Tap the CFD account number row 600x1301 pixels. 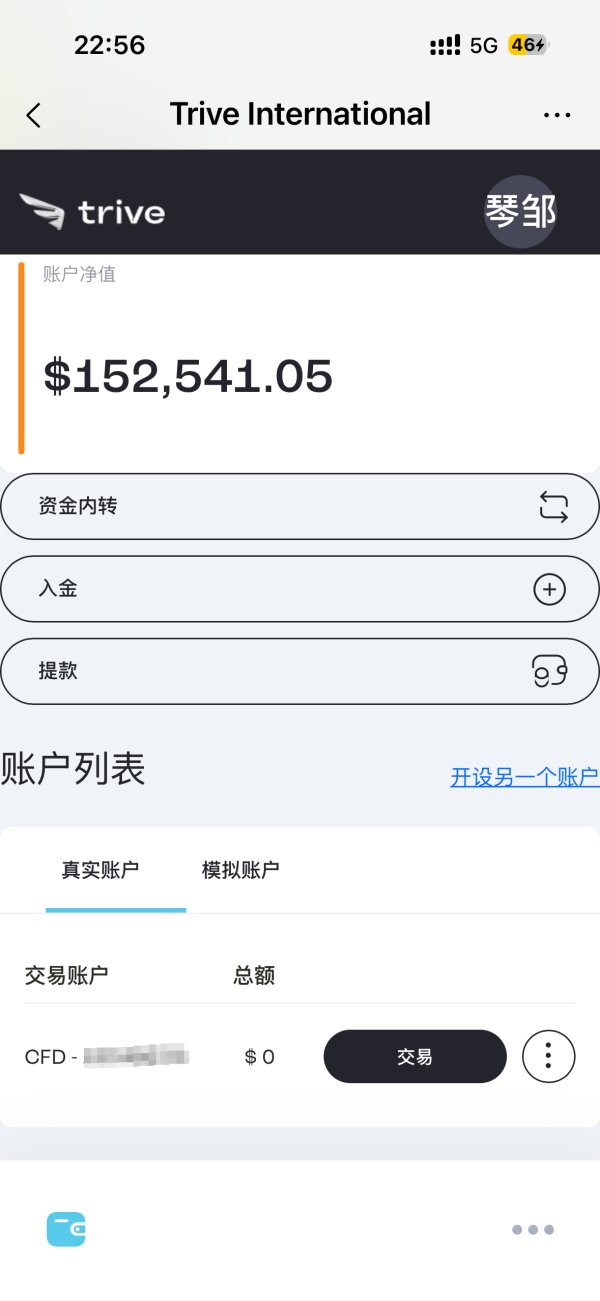click(107, 1056)
